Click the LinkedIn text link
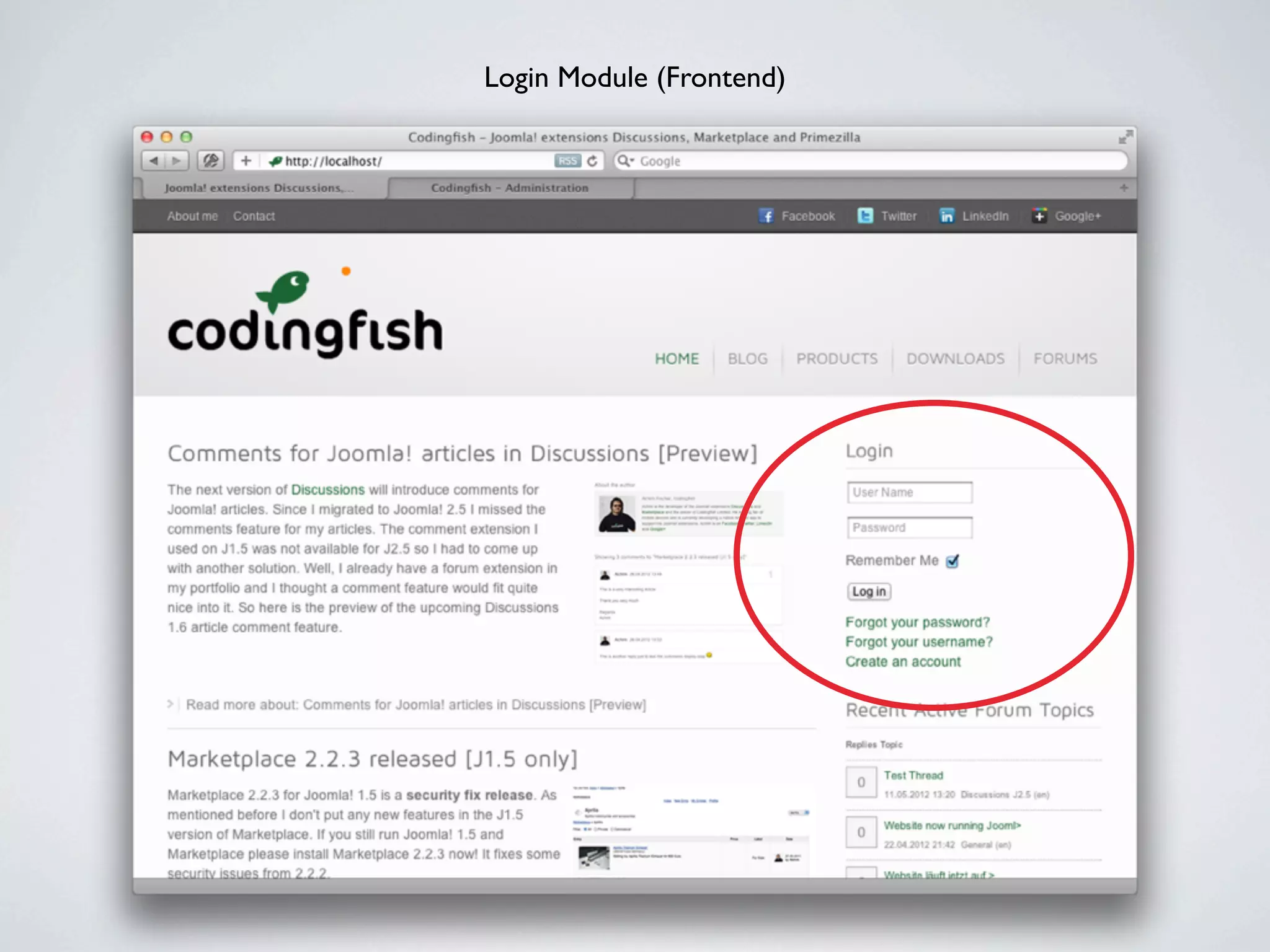The height and width of the screenshot is (952, 1270). (x=985, y=216)
